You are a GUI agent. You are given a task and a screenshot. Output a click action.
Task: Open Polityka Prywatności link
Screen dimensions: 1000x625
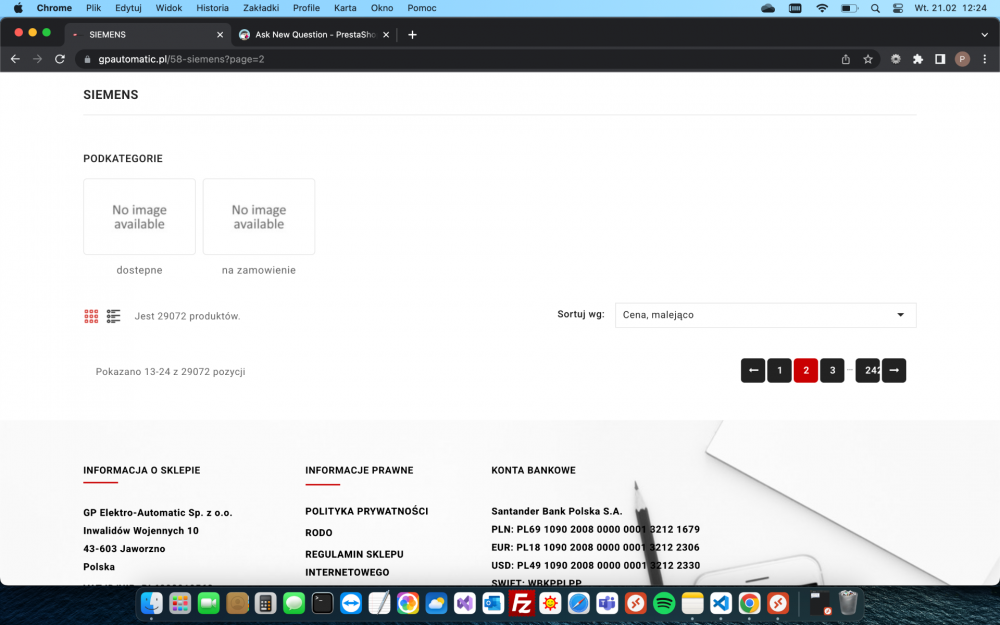pyautogui.click(x=367, y=511)
